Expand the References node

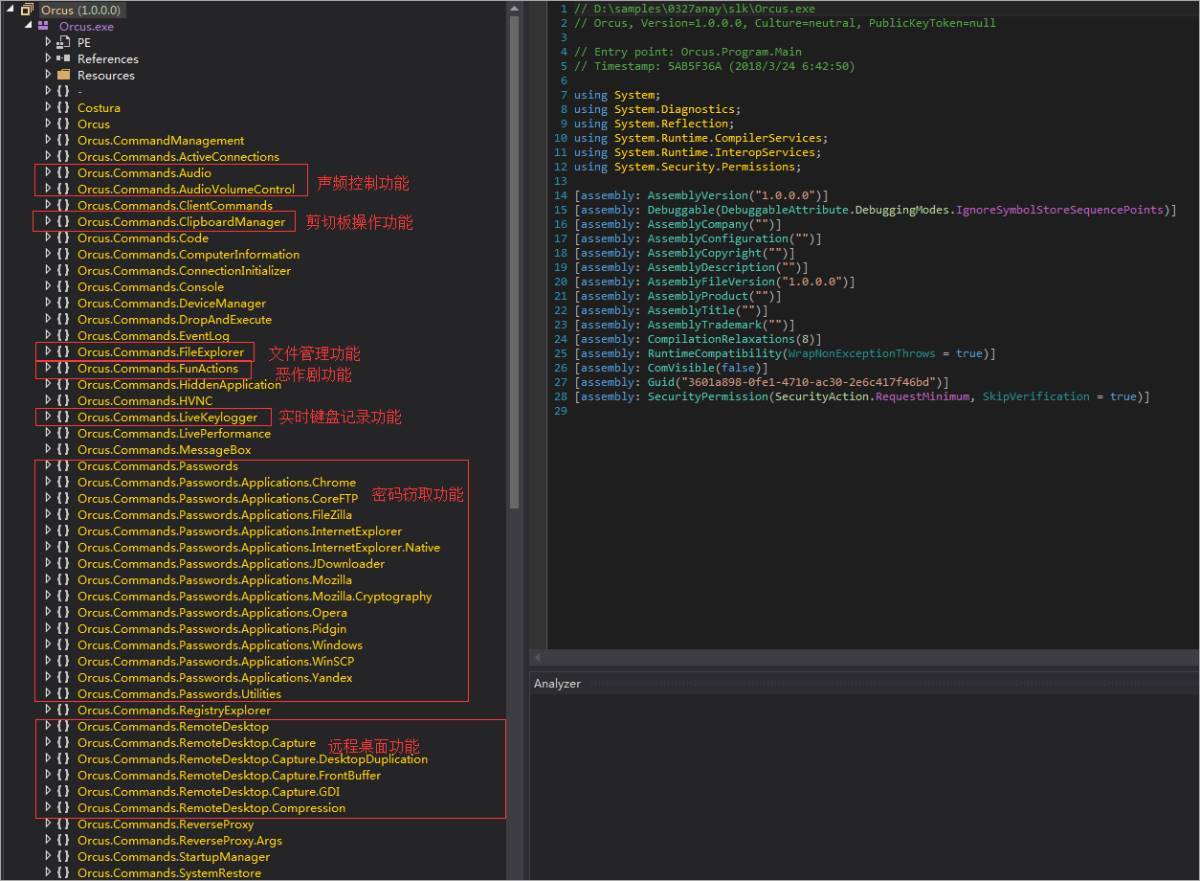click(x=47, y=59)
